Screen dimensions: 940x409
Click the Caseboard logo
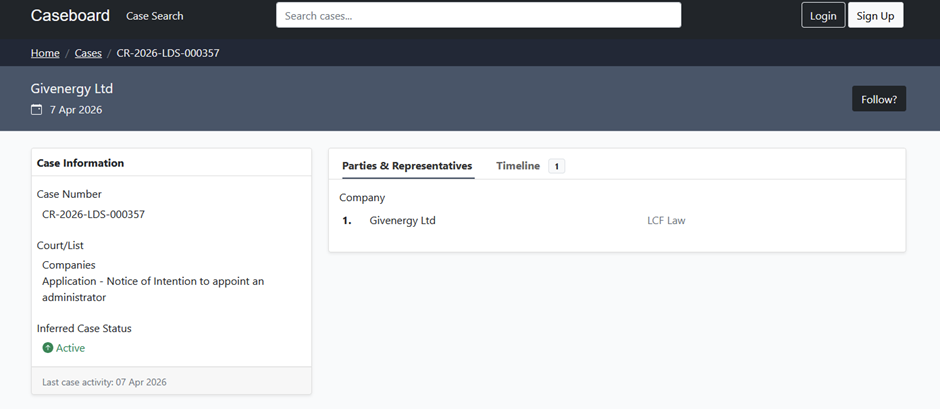tap(71, 16)
